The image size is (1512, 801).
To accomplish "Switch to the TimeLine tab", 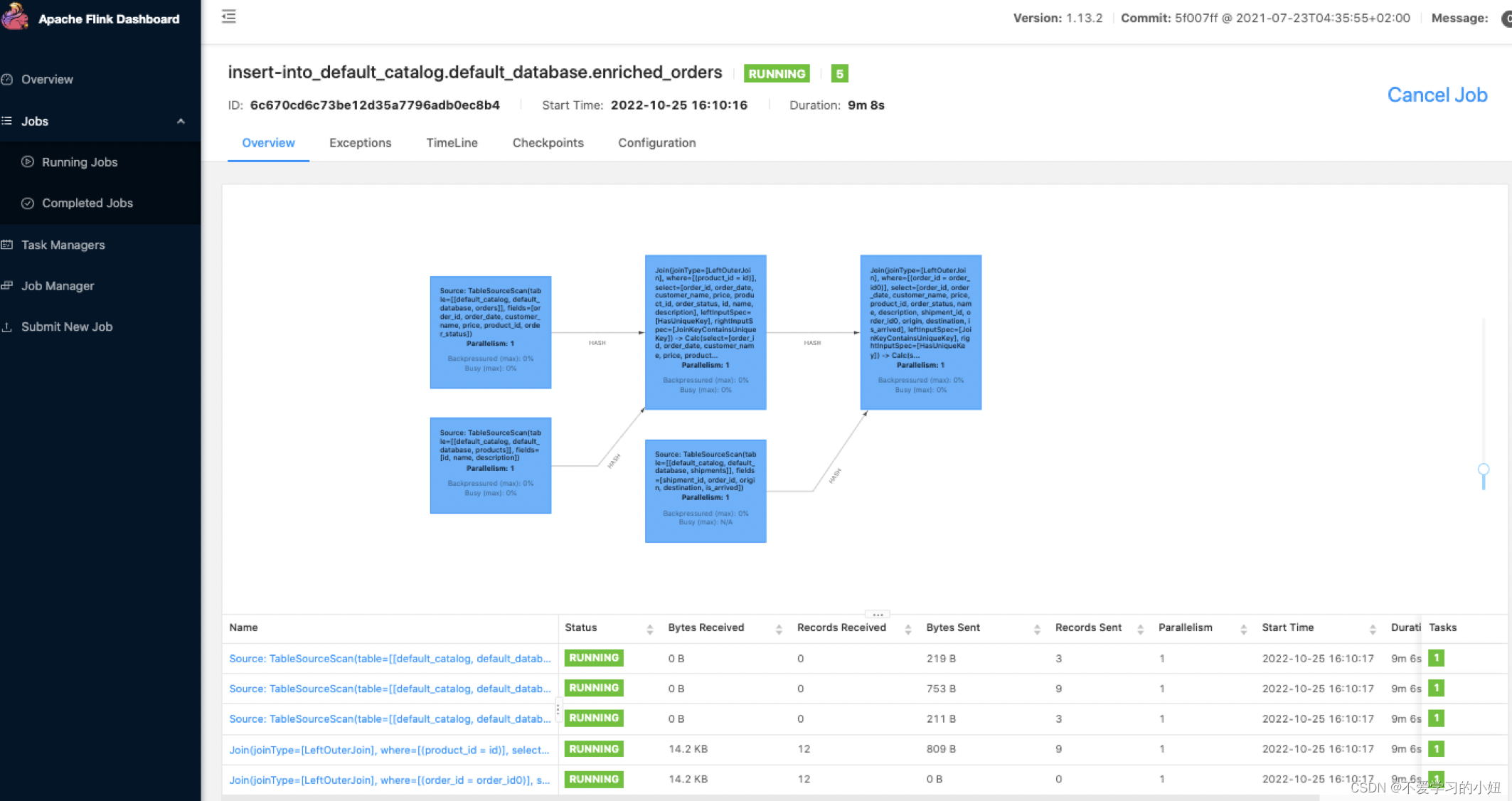I will (452, 143).
